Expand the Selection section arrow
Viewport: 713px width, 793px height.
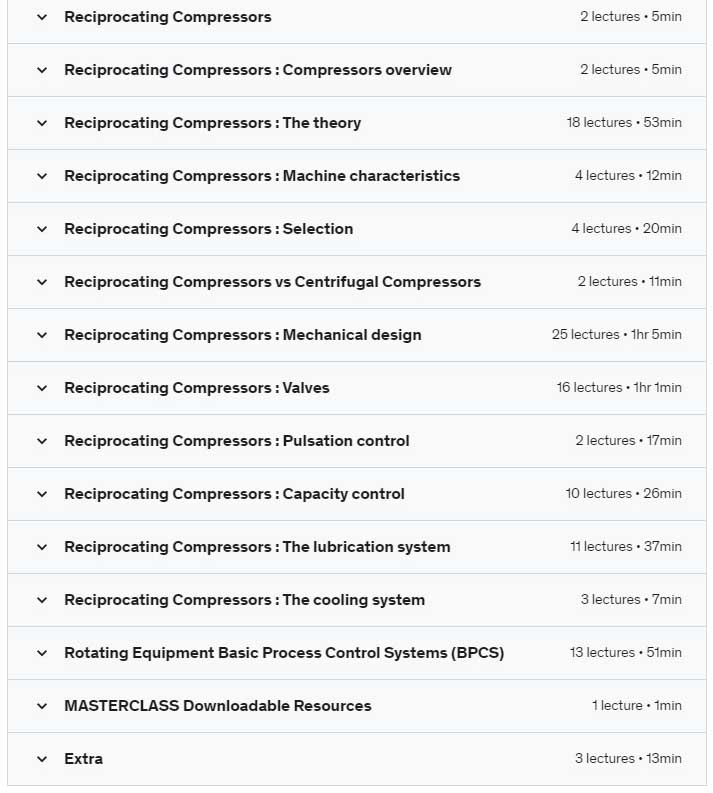coord(42,229)
